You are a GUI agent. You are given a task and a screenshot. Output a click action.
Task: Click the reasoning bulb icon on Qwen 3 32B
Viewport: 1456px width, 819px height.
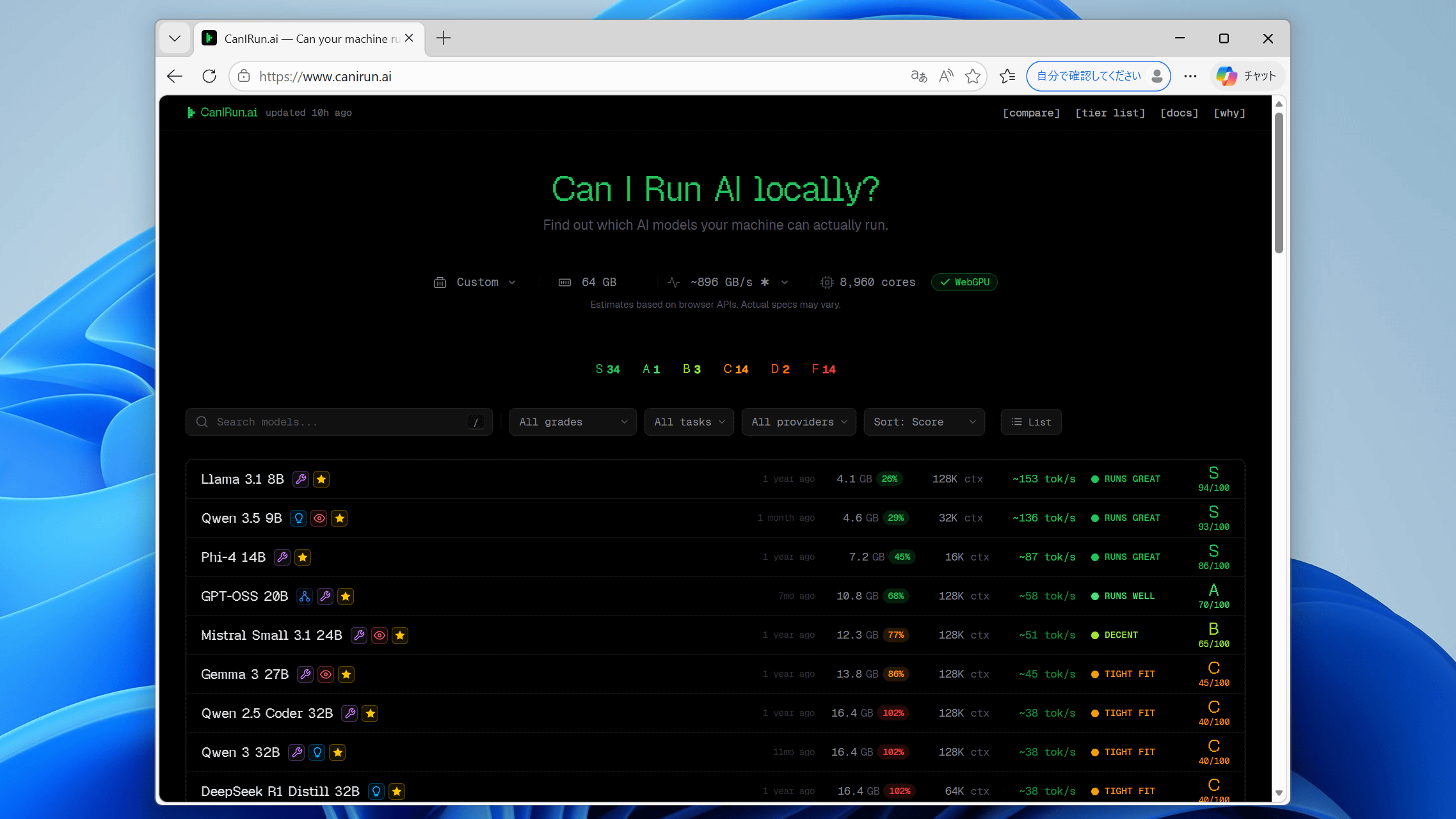pyautogui.click(x=317, y=752)
